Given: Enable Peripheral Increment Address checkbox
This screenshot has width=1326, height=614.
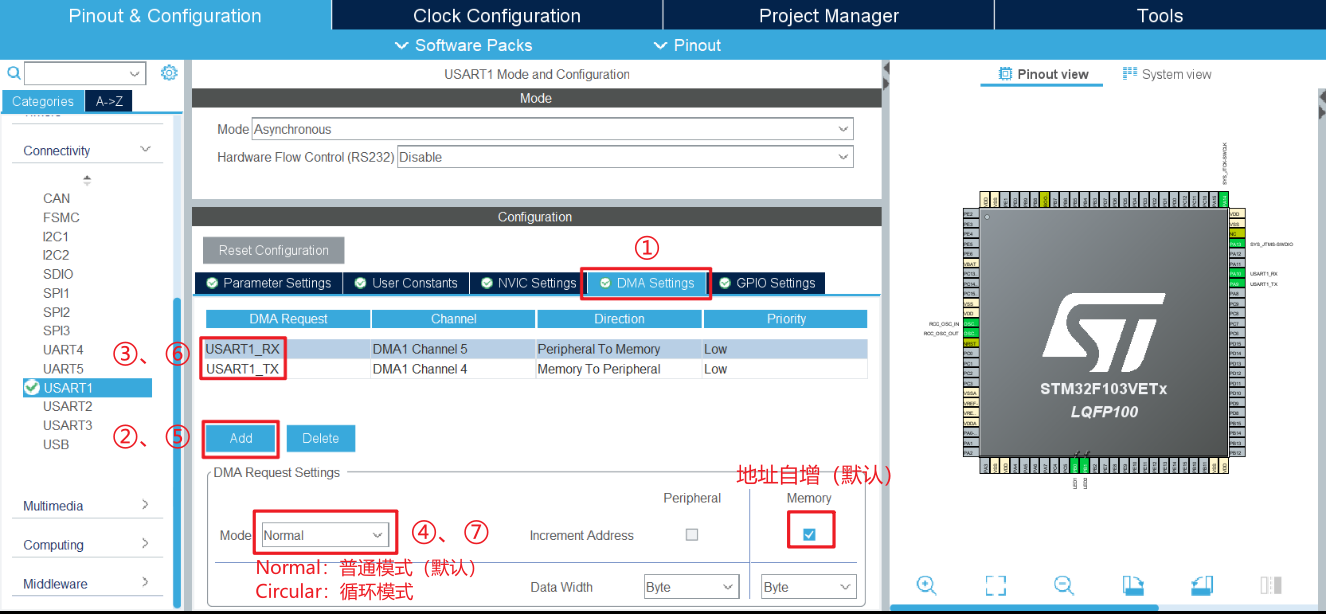Looking at the screenshot, I should 691,534.
